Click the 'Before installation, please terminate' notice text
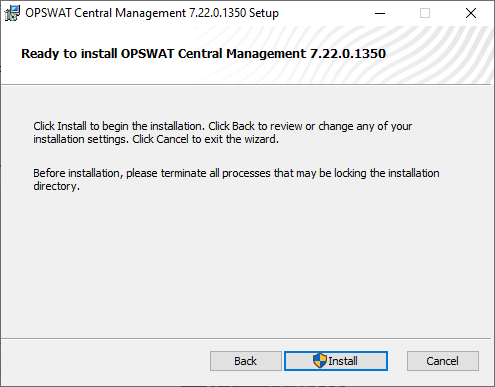Image resolution: width=495 pixels, height=387 pixels. 236,179
